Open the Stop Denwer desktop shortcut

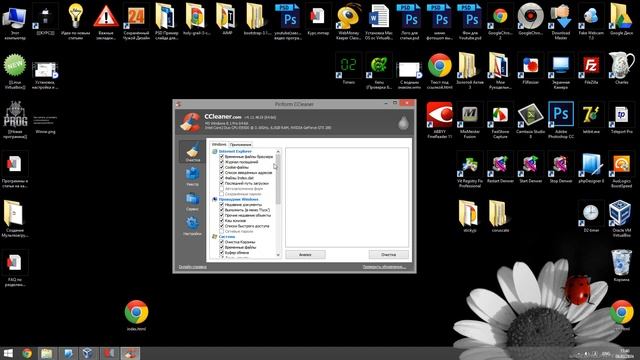tap(561, 167)
